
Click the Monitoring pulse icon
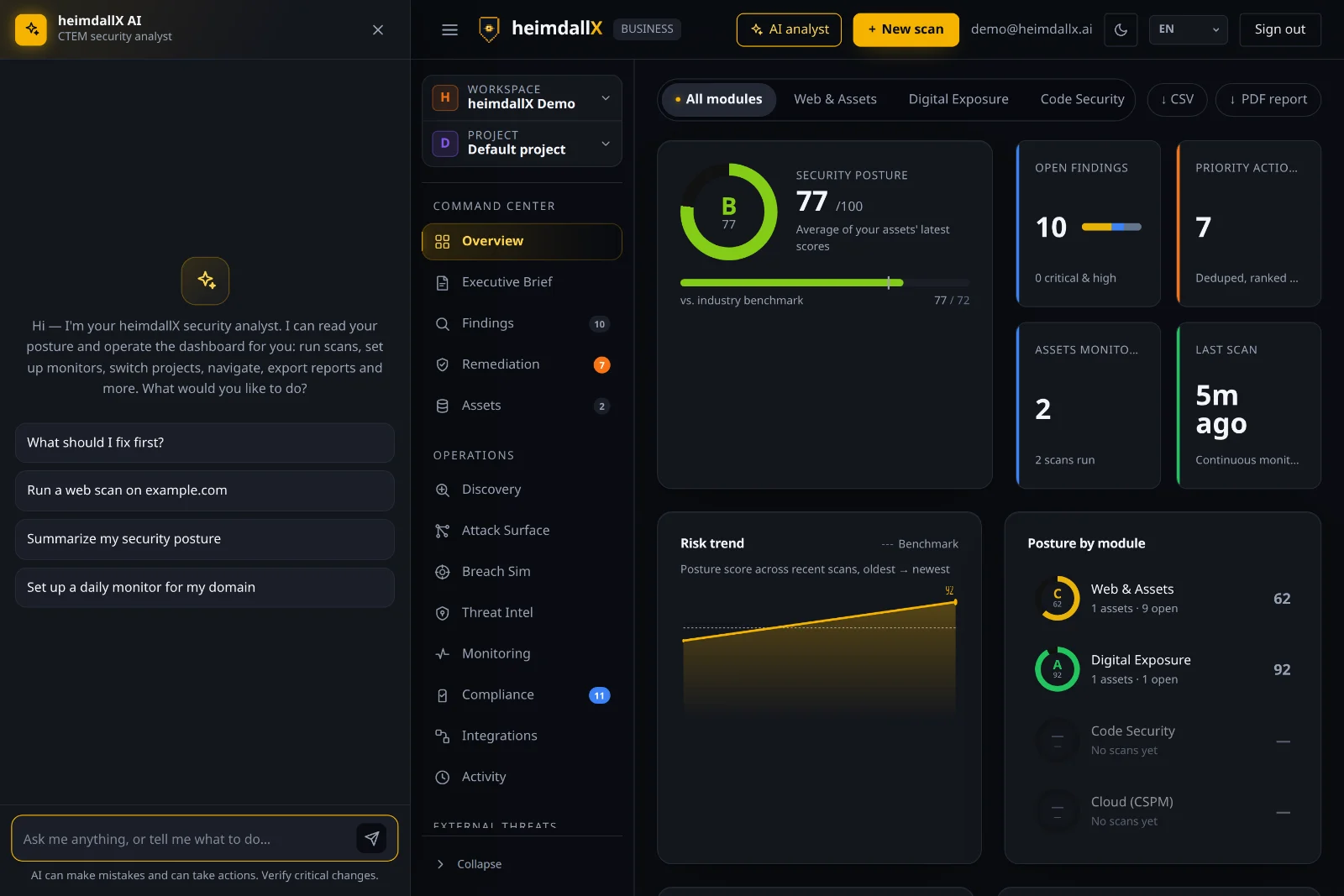click(x=443, y=654)
